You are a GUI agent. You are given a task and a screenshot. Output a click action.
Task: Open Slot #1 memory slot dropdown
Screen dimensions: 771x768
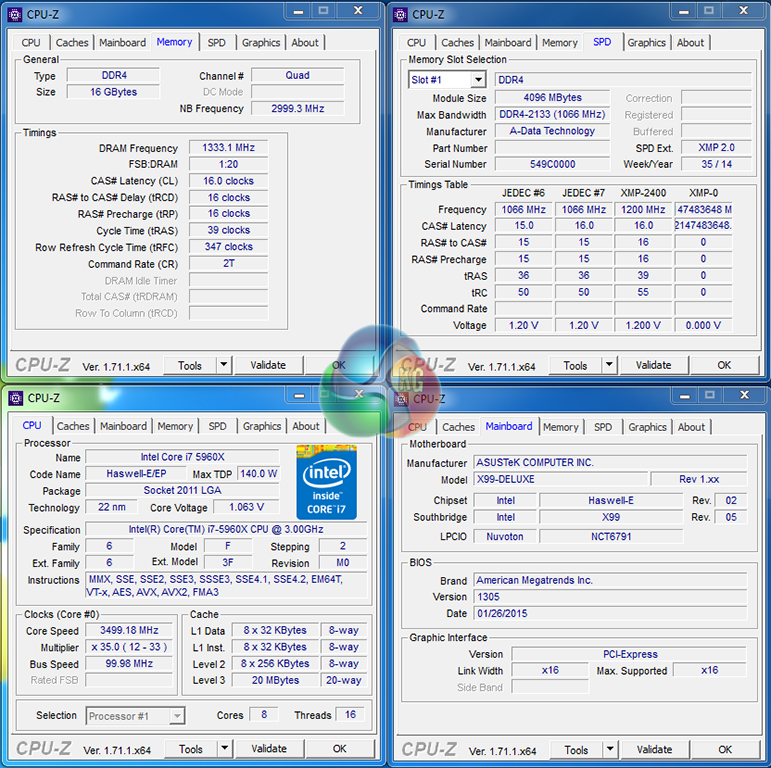[477, 80]
